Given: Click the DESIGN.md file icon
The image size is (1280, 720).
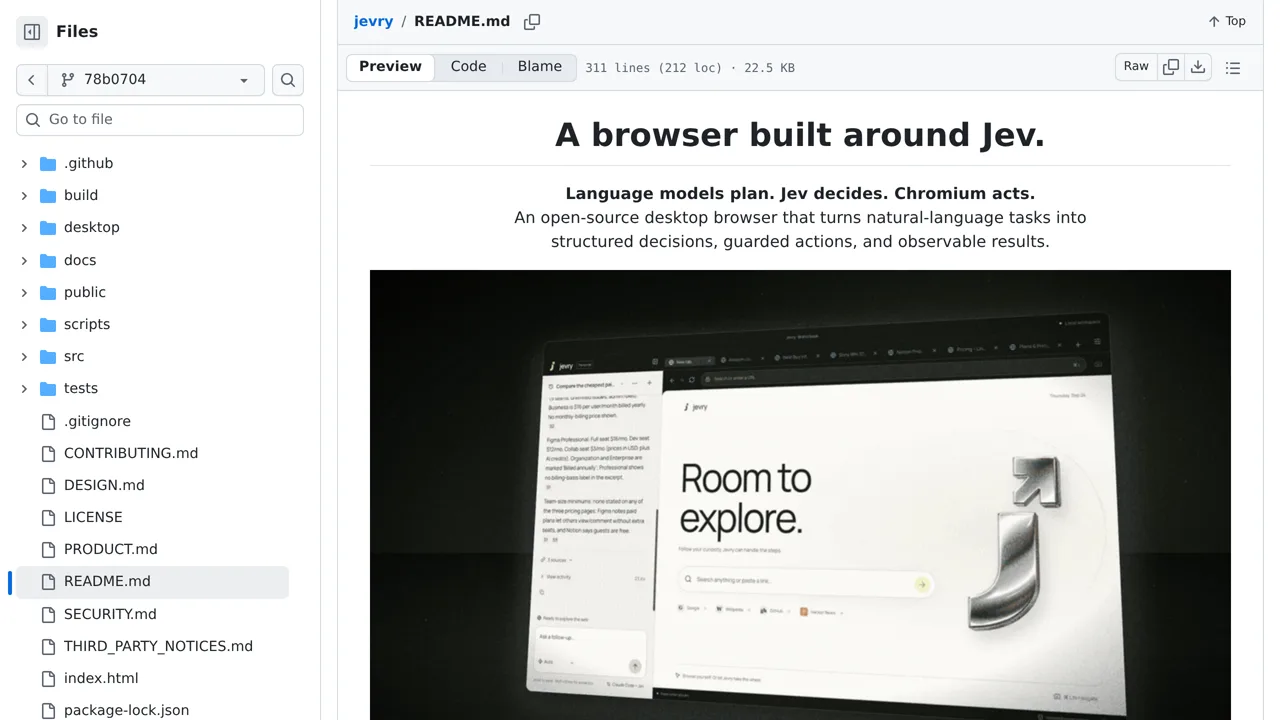Looking at the screenshot, I should [x=48, y=486].
